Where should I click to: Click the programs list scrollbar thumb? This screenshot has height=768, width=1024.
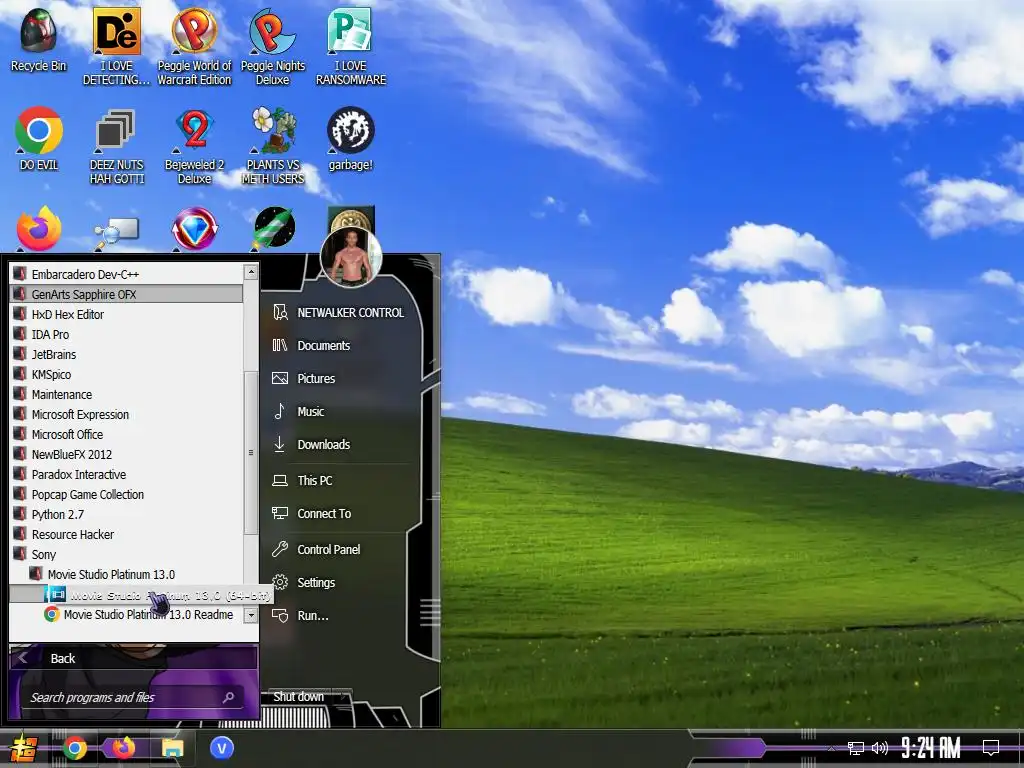(x=251, y=453)
